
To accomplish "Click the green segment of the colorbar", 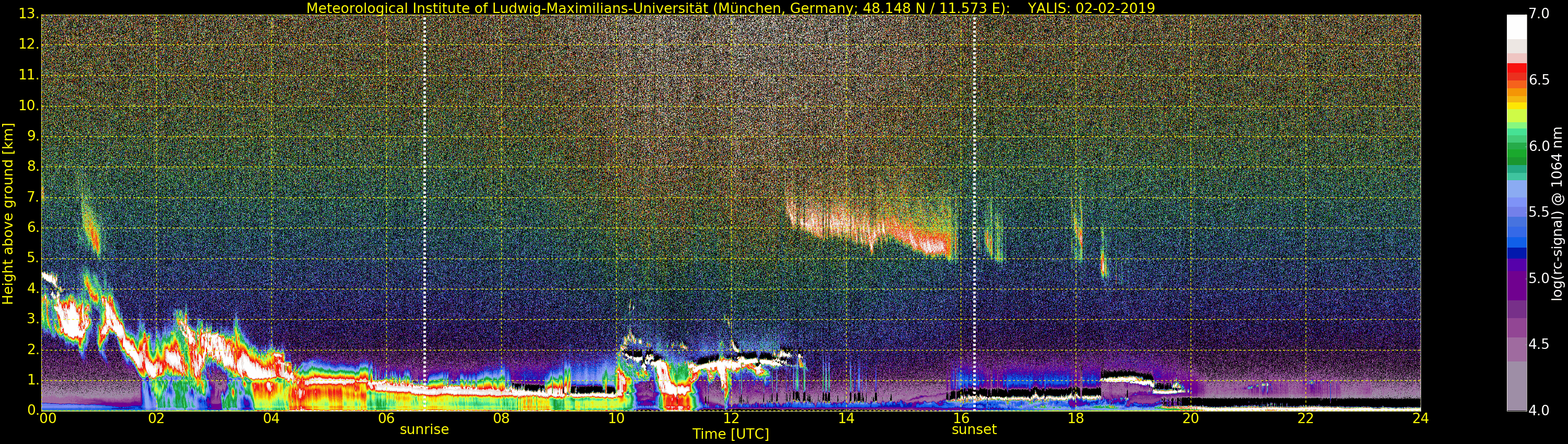I will tap(1516, 152).
